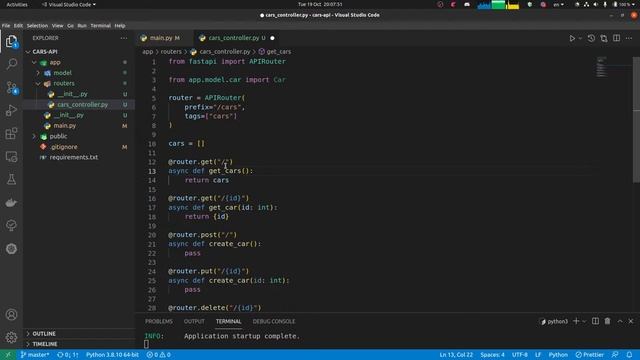Collapse the CARS-API root folder
This screenshot has width=640, height=360.
point(45,52)
